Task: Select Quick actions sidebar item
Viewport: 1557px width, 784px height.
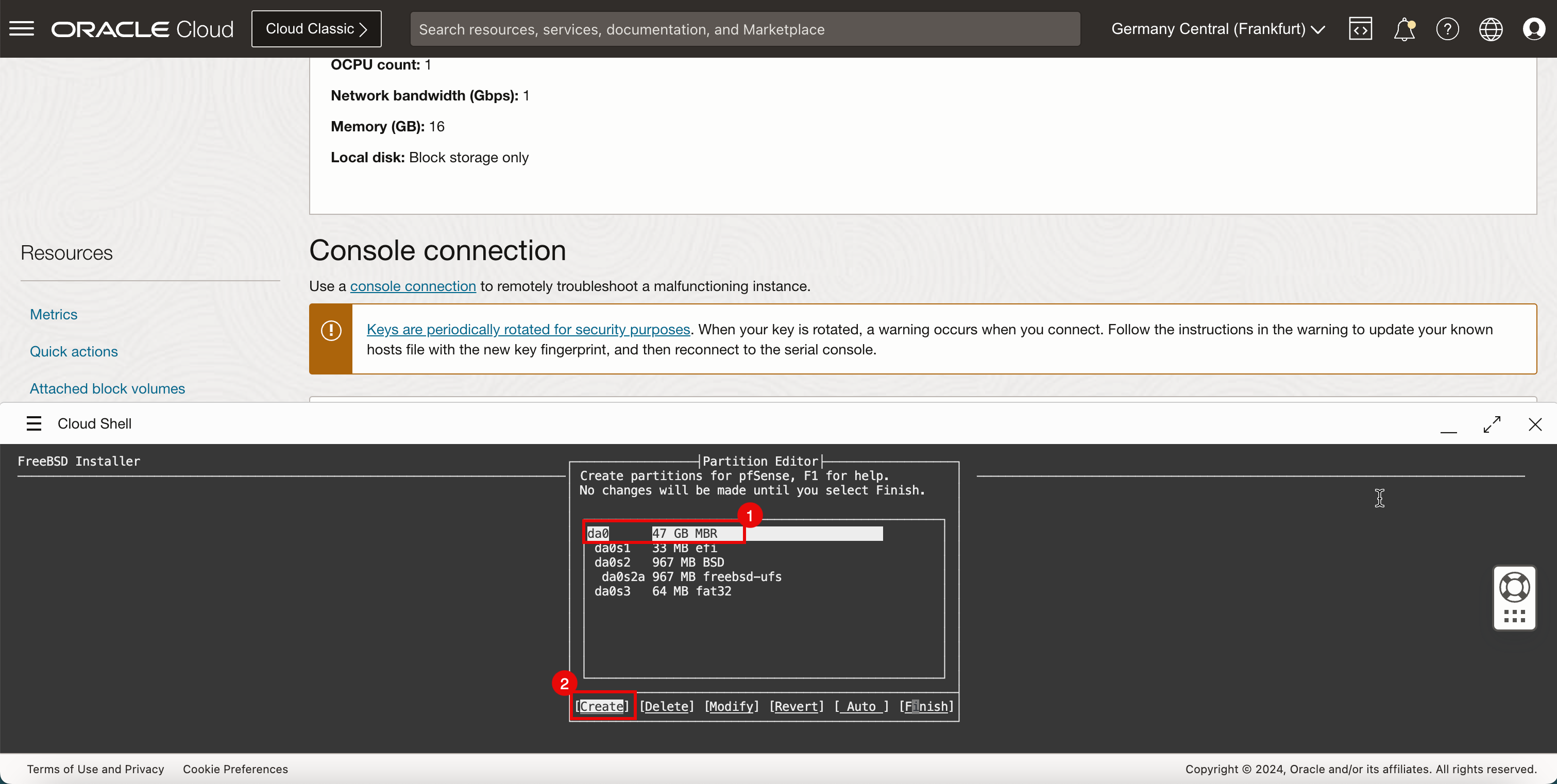Action: click(74, 351)
